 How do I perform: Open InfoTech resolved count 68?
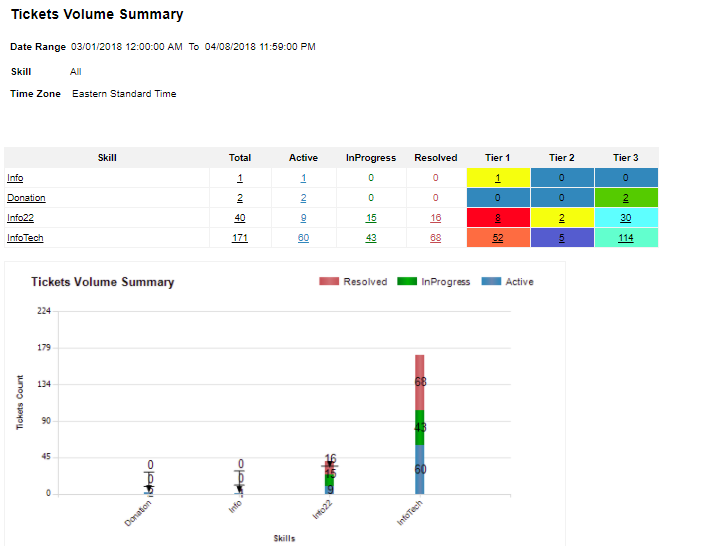coord(435,237)
